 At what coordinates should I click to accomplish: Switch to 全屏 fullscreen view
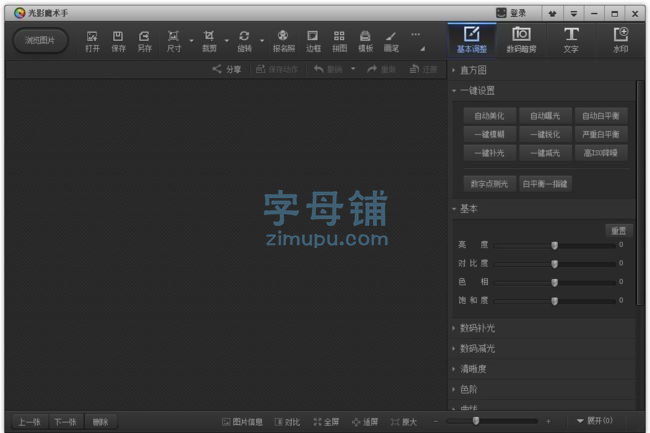[326, 422]
